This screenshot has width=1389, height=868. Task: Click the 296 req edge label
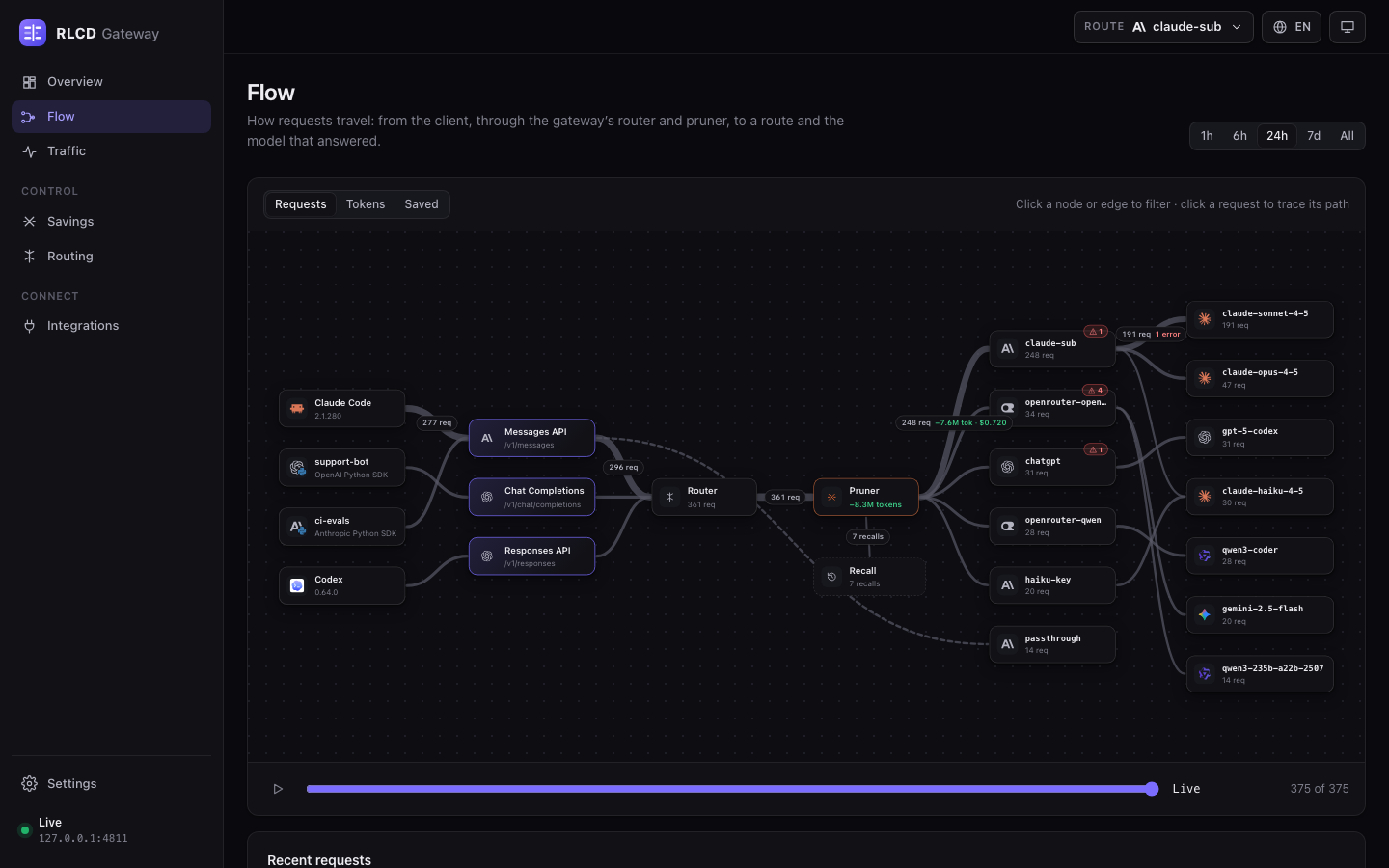click(x=623, y=467)
